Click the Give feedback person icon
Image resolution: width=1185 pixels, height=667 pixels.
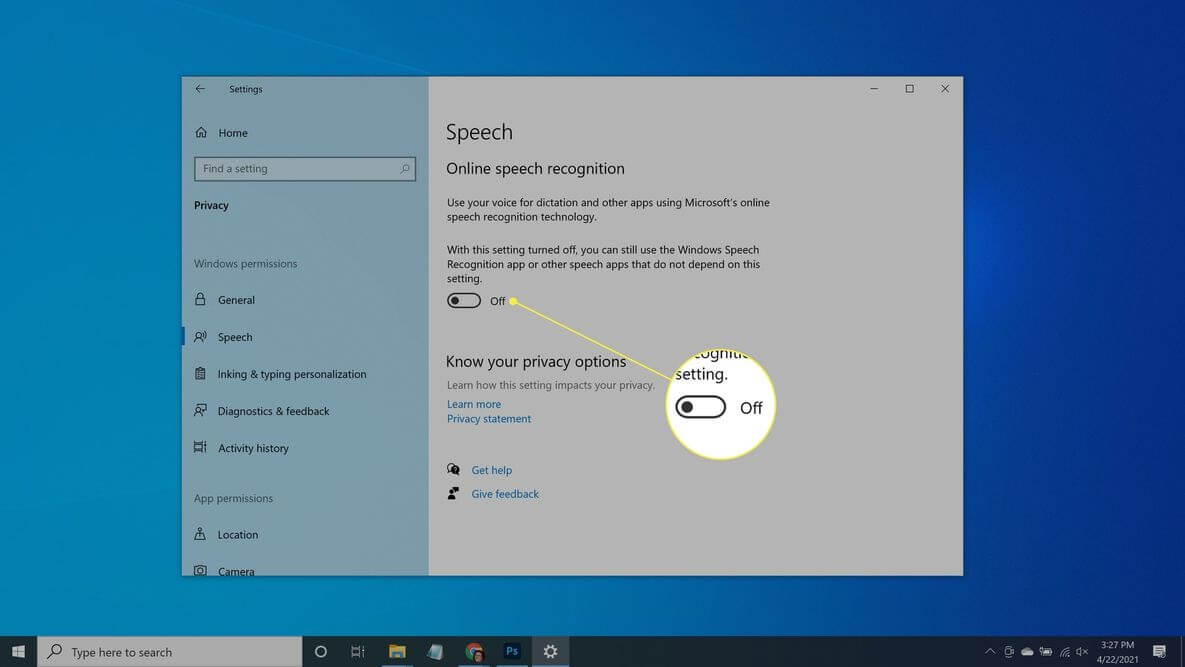[x=453, y=493]
